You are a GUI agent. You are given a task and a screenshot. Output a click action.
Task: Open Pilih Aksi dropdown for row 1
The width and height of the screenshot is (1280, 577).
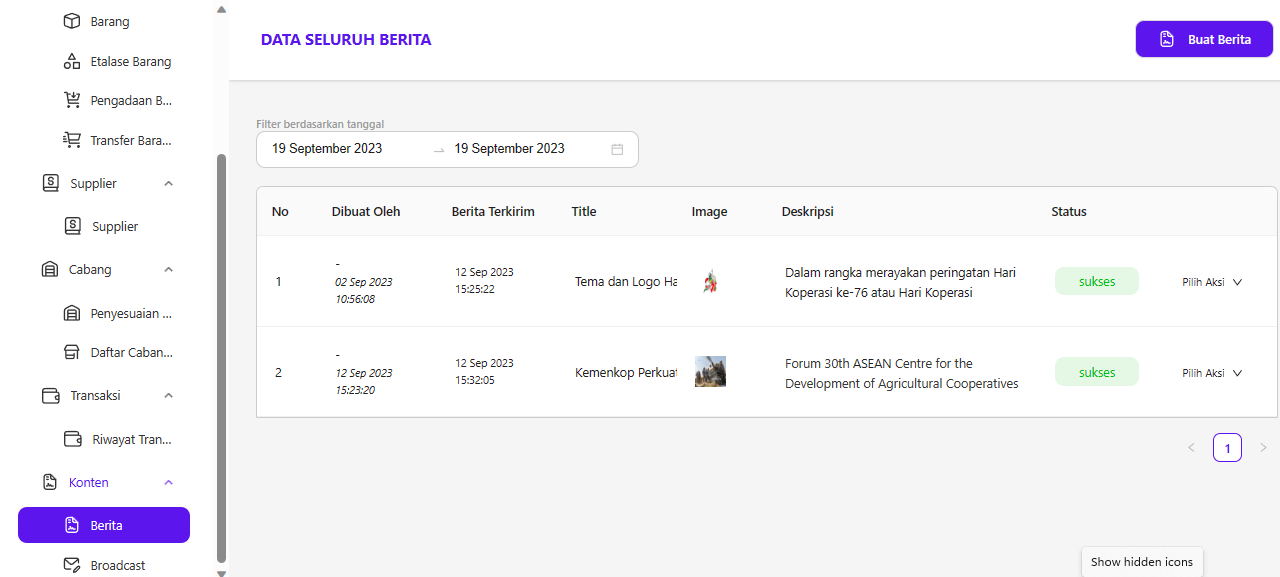[1212, 282]
